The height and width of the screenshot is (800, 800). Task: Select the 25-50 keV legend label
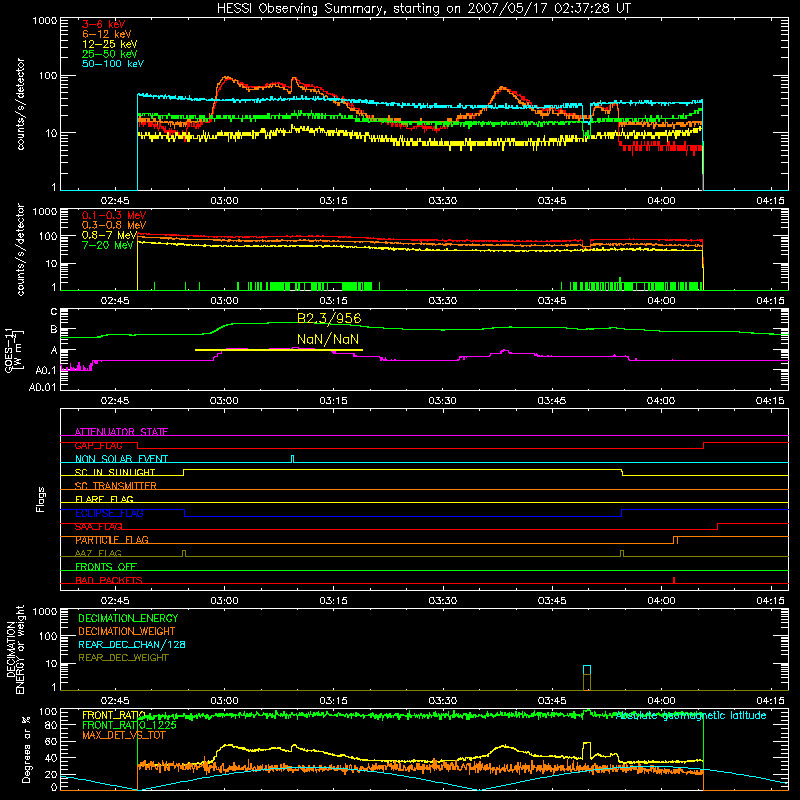[109, 54]
